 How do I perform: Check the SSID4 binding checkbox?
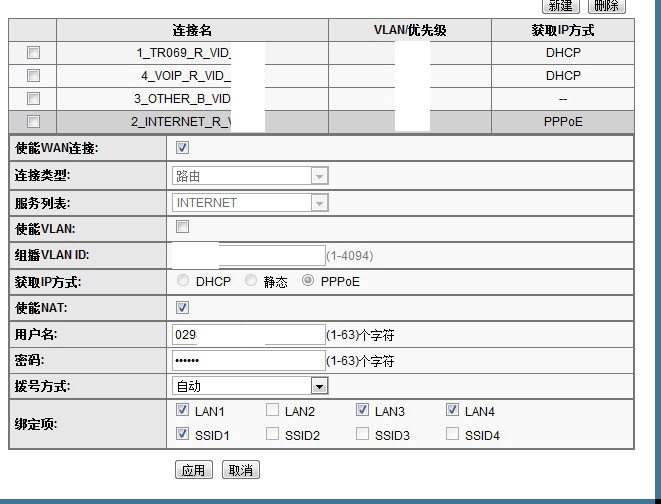(452, 434)
